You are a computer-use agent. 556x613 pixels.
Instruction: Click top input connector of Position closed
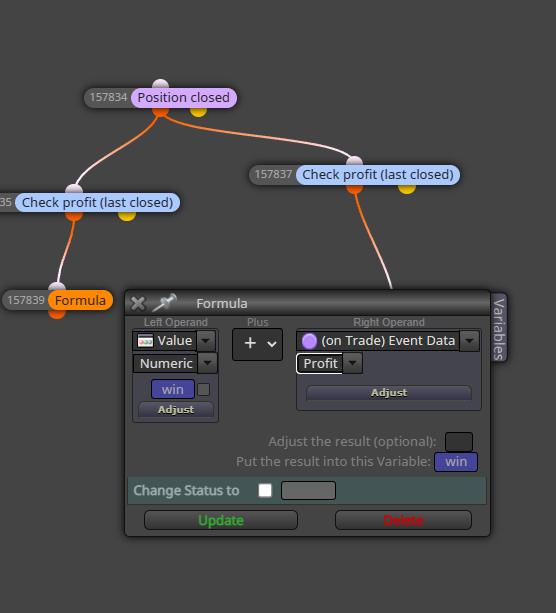[x=160, y=84]
